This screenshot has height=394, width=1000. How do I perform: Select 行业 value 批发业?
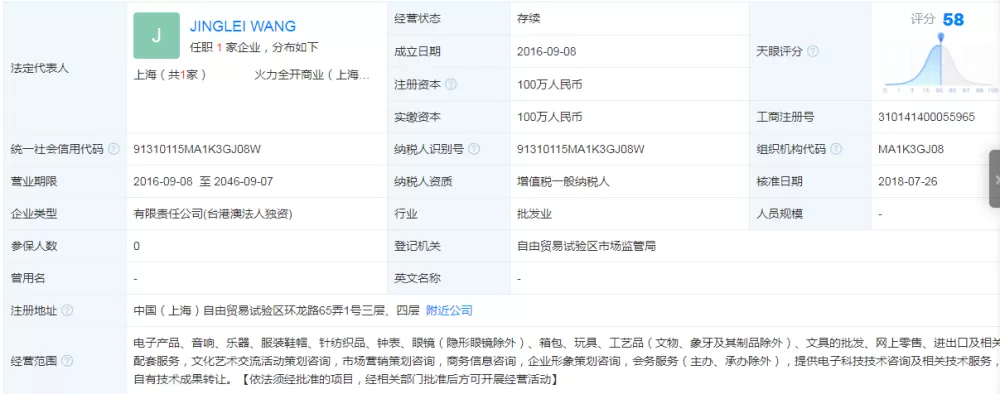pyautogui.click(x=534, y=214)
